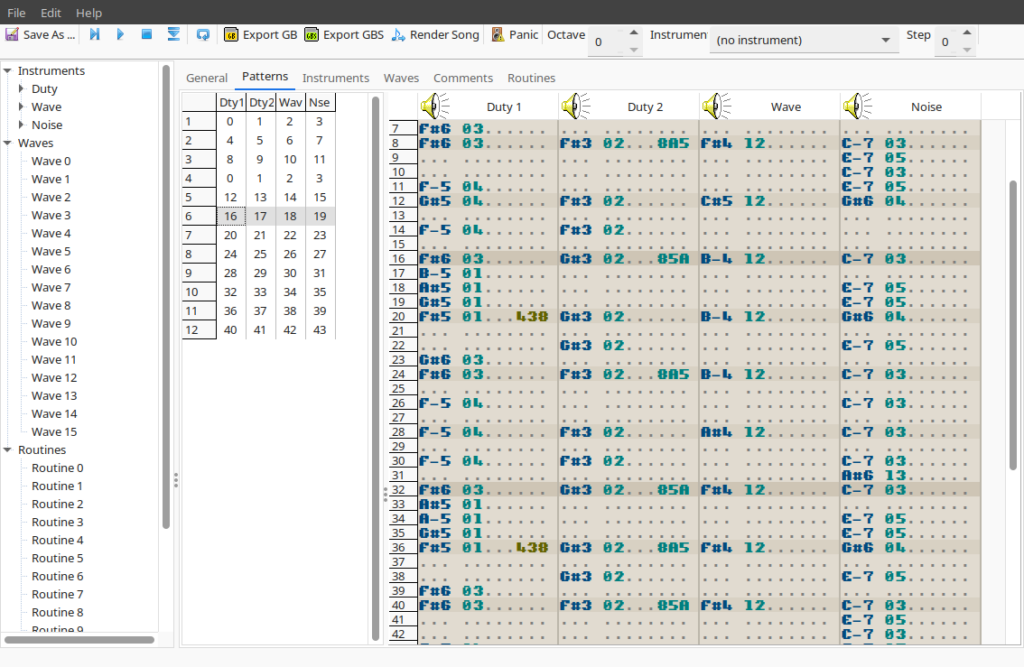Click the Render Song music note icon
This screenshot has width=1024, height=667.
[399, 35]
